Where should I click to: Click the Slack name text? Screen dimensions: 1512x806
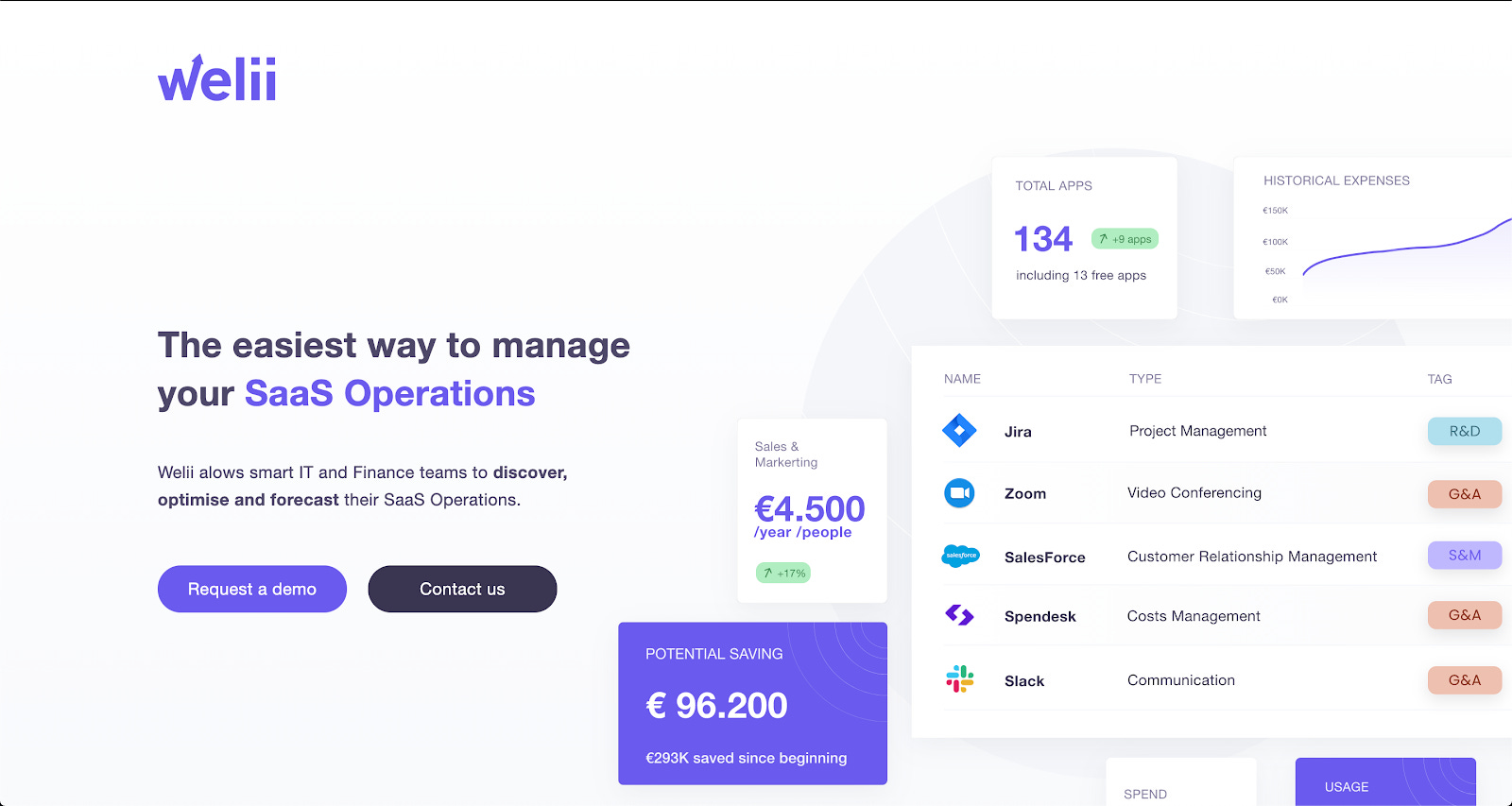click(1024, 681)
